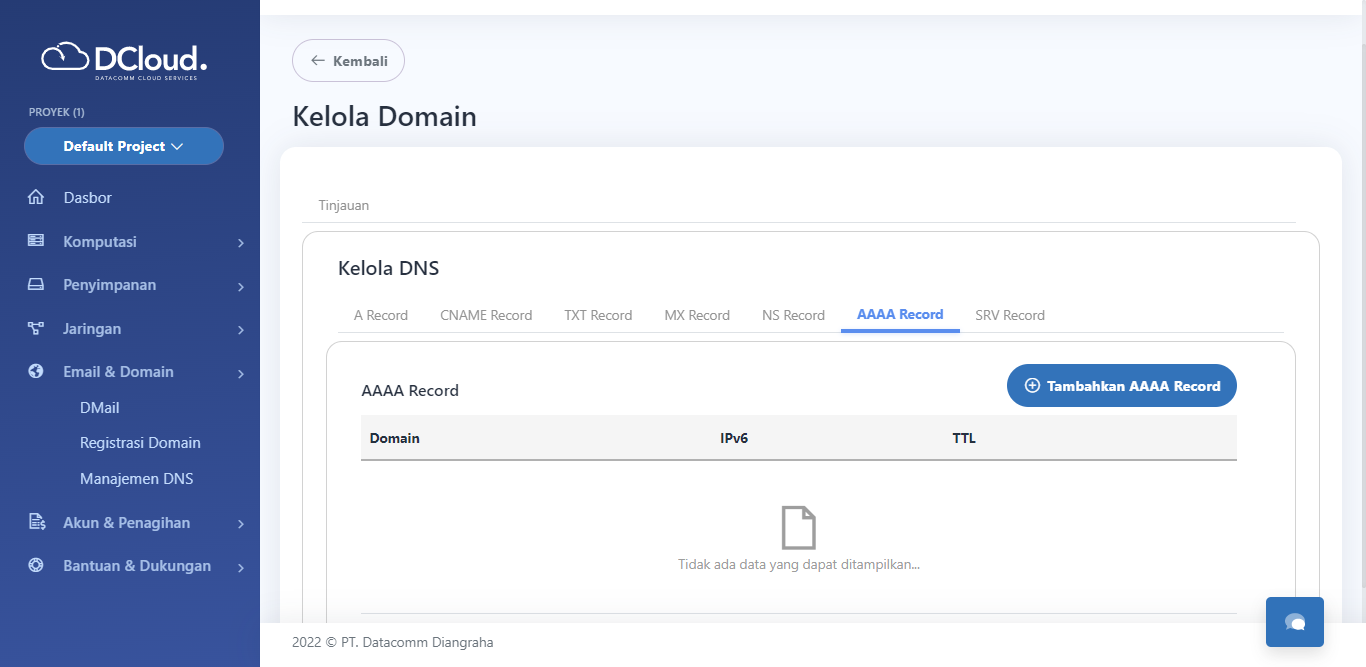Click the Email & Domain globe icon
Screen dimensions: 1366x667
(36, 371)
